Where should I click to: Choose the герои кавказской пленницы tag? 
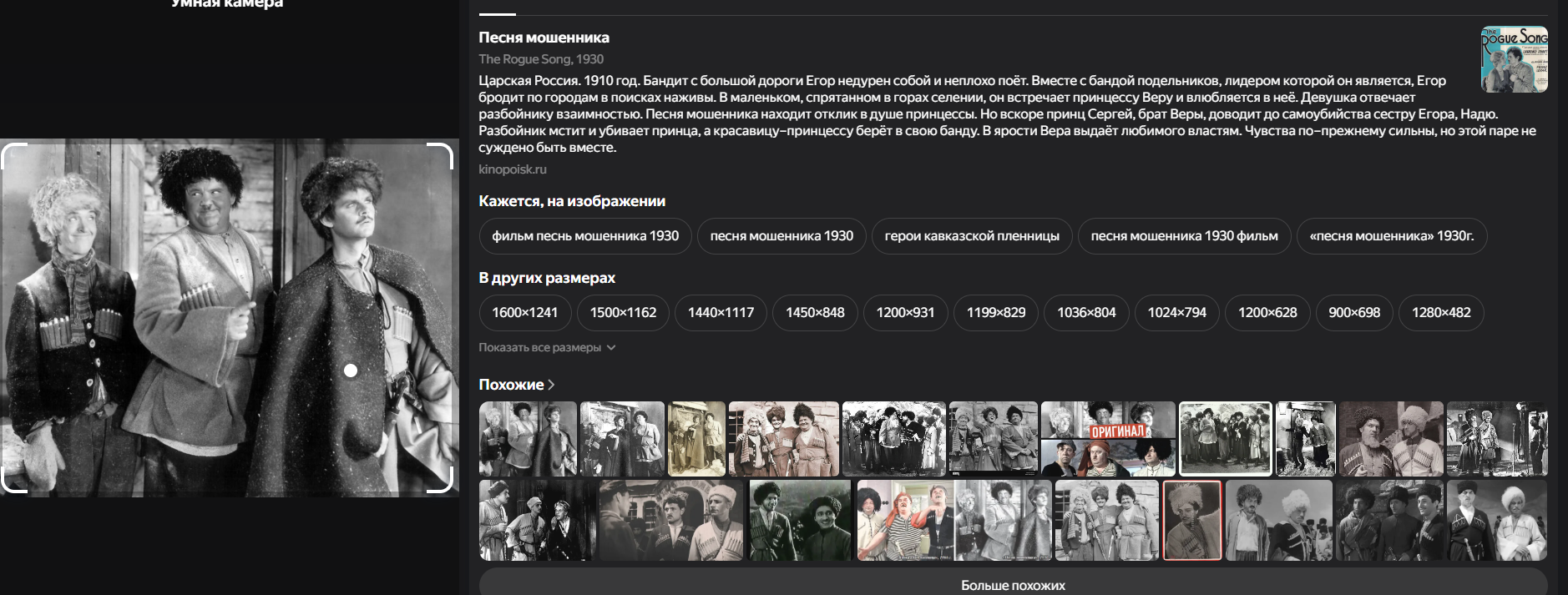tap(972, 236)
